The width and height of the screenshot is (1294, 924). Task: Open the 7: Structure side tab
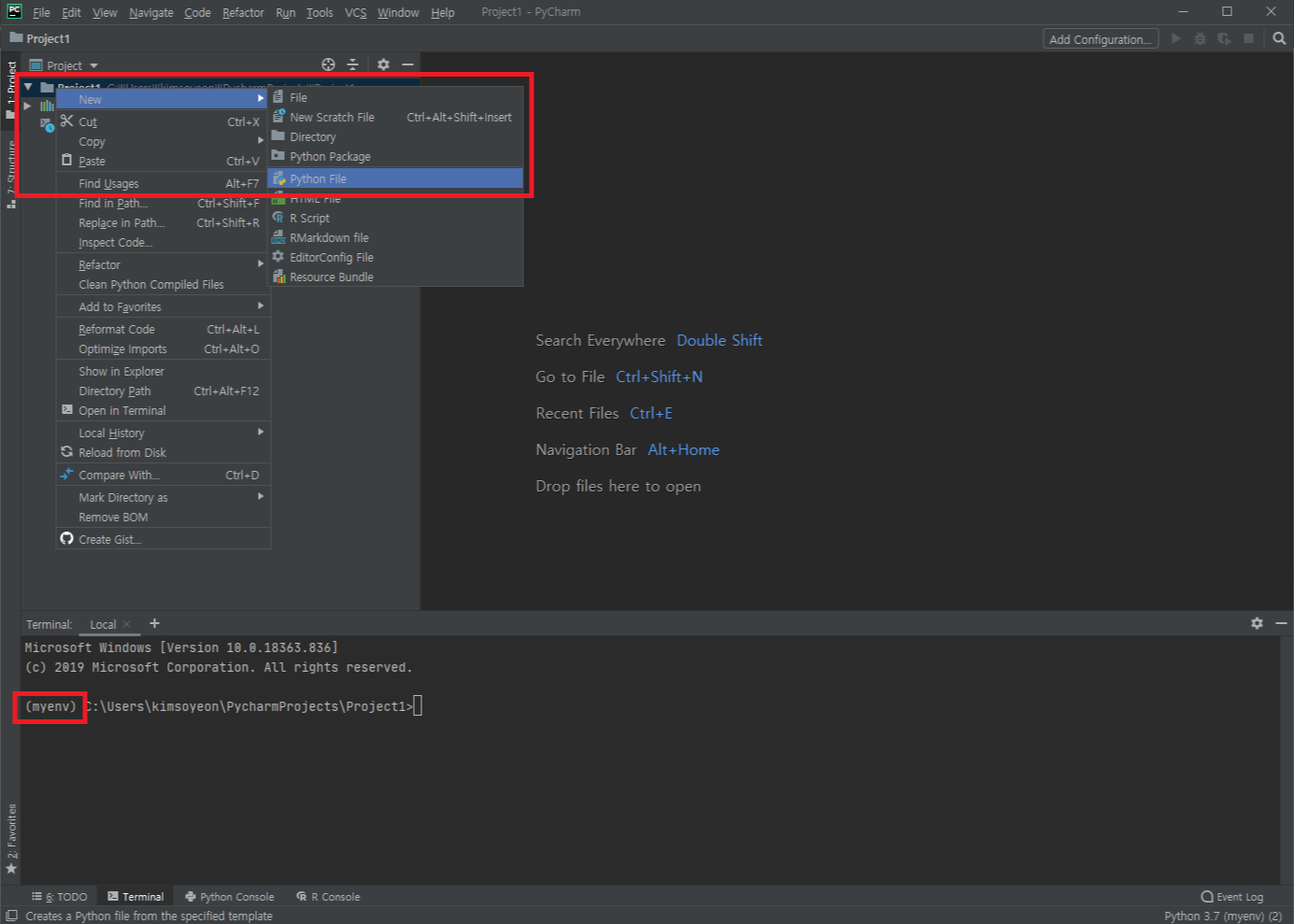point(11,174)
